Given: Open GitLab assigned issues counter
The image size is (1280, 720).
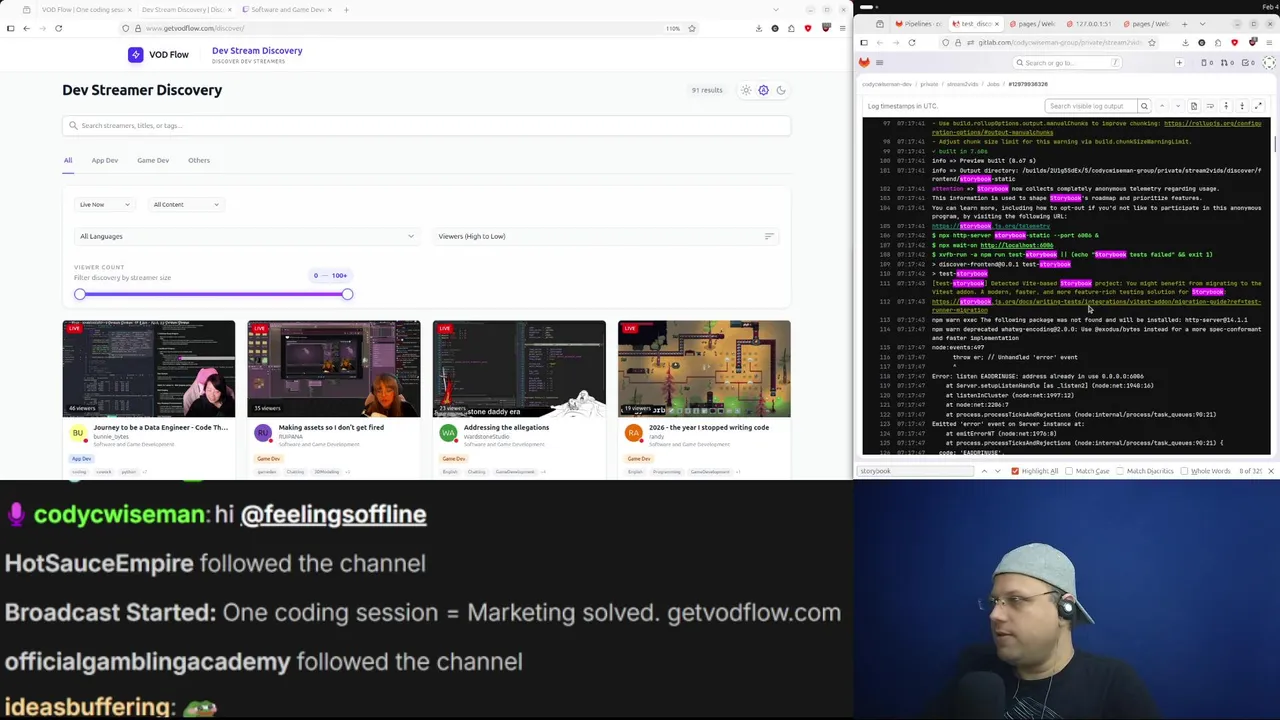Looking at the screenshot, I should pyautogui.click(x=1207, y=63).
